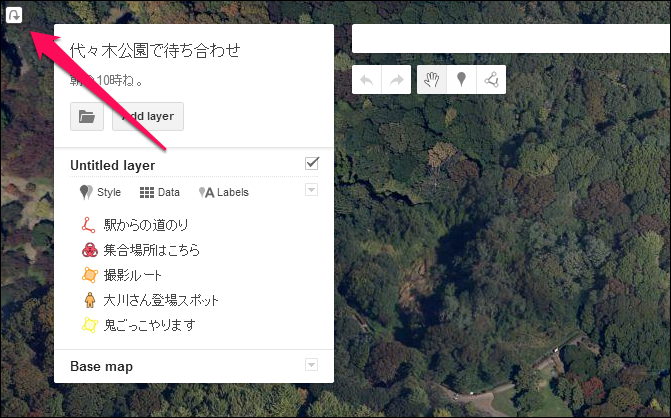Open the Untitled layer options dropdown arrow
This screenshot has width=671, height=418.
click(x=312, y=190)
